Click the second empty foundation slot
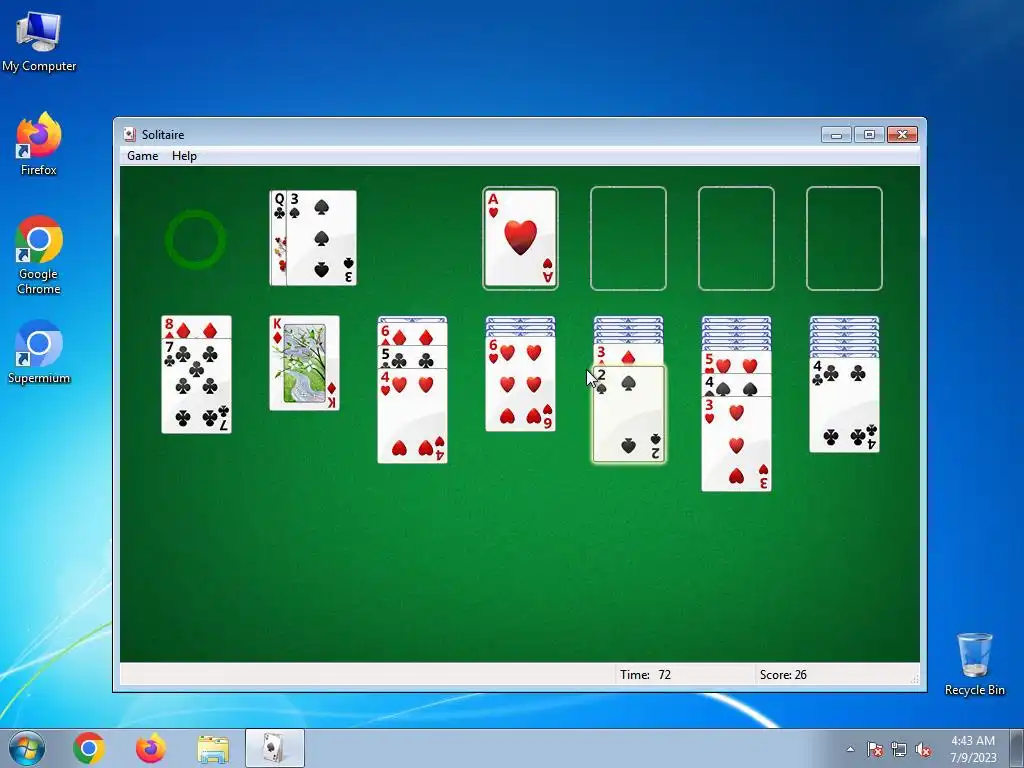Viewport: 1024px width, 768px height. tap(628, 238)
